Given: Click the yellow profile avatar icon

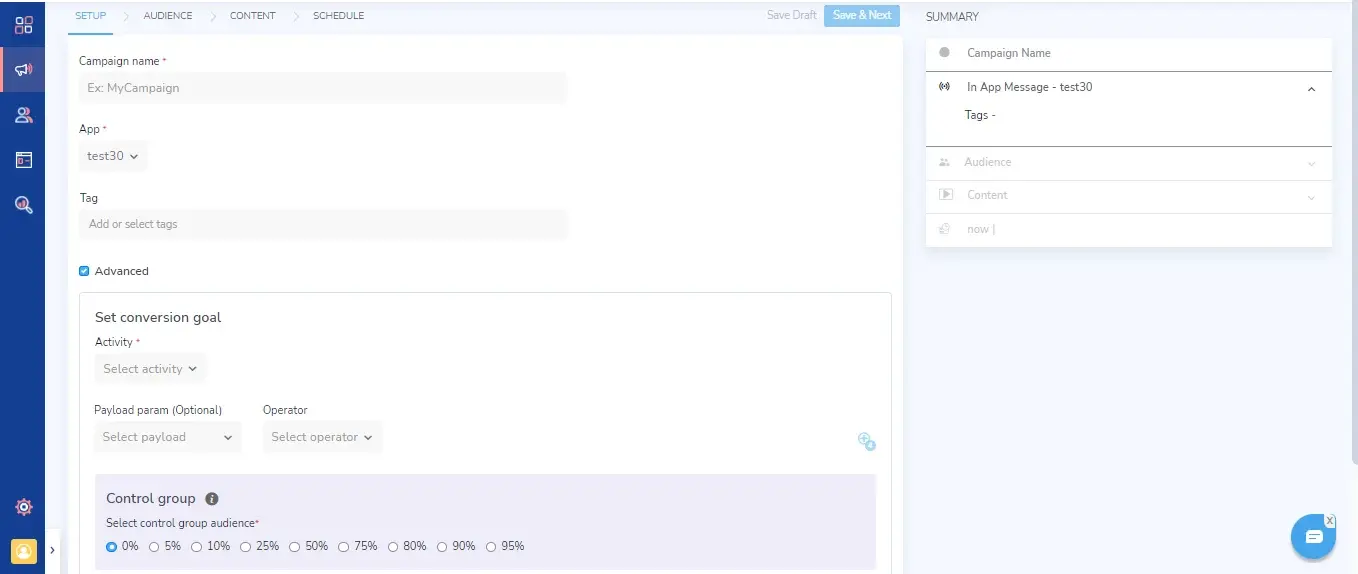Looking at the screenshot, I should (x=23, y=550).
